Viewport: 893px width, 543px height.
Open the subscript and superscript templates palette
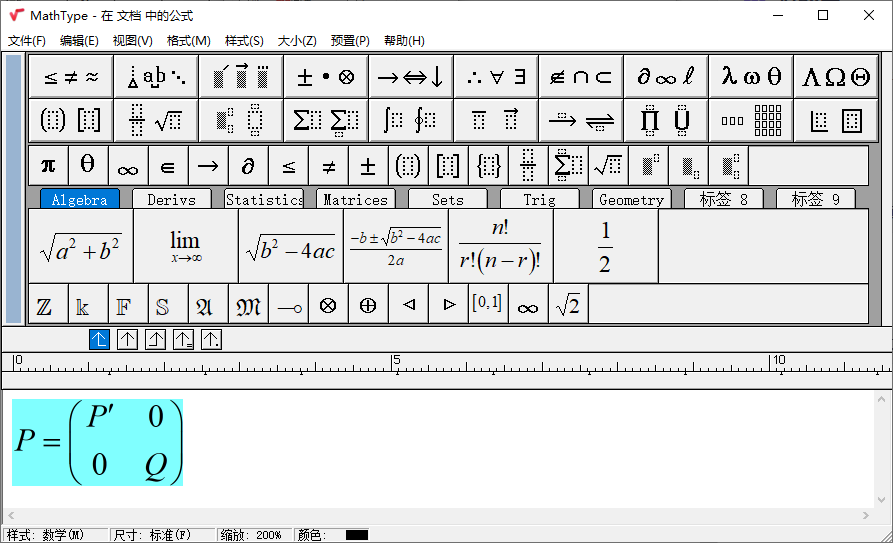click(x=241, y=120)
